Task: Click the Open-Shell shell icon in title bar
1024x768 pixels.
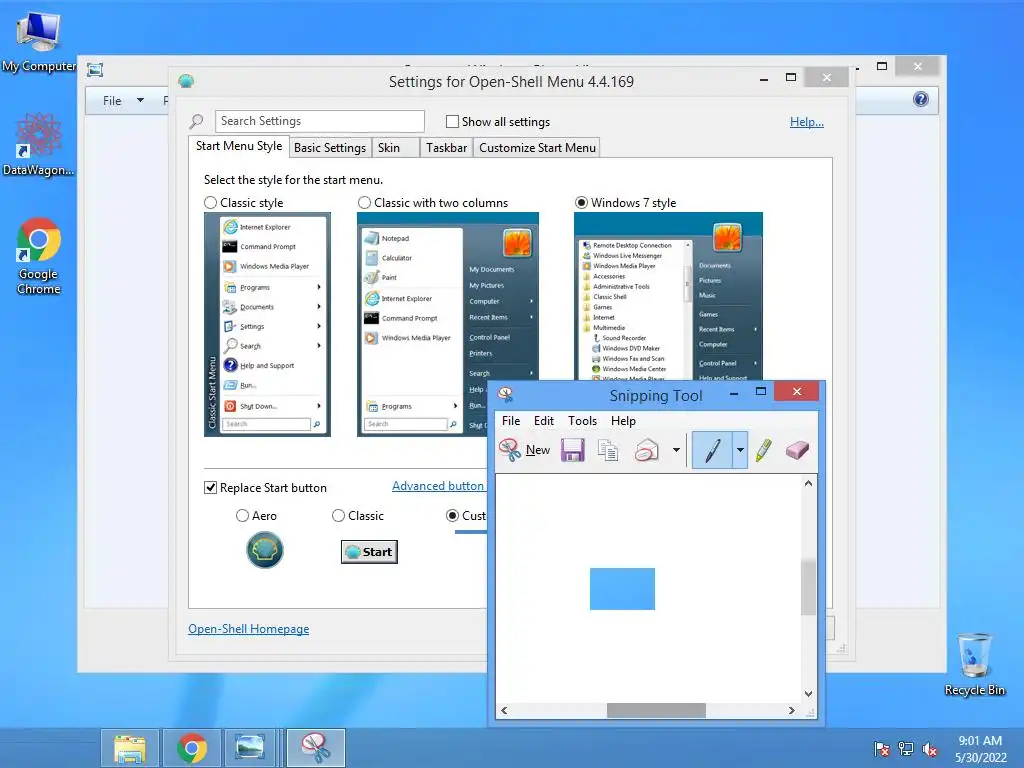Action: (x=186, y=81)
